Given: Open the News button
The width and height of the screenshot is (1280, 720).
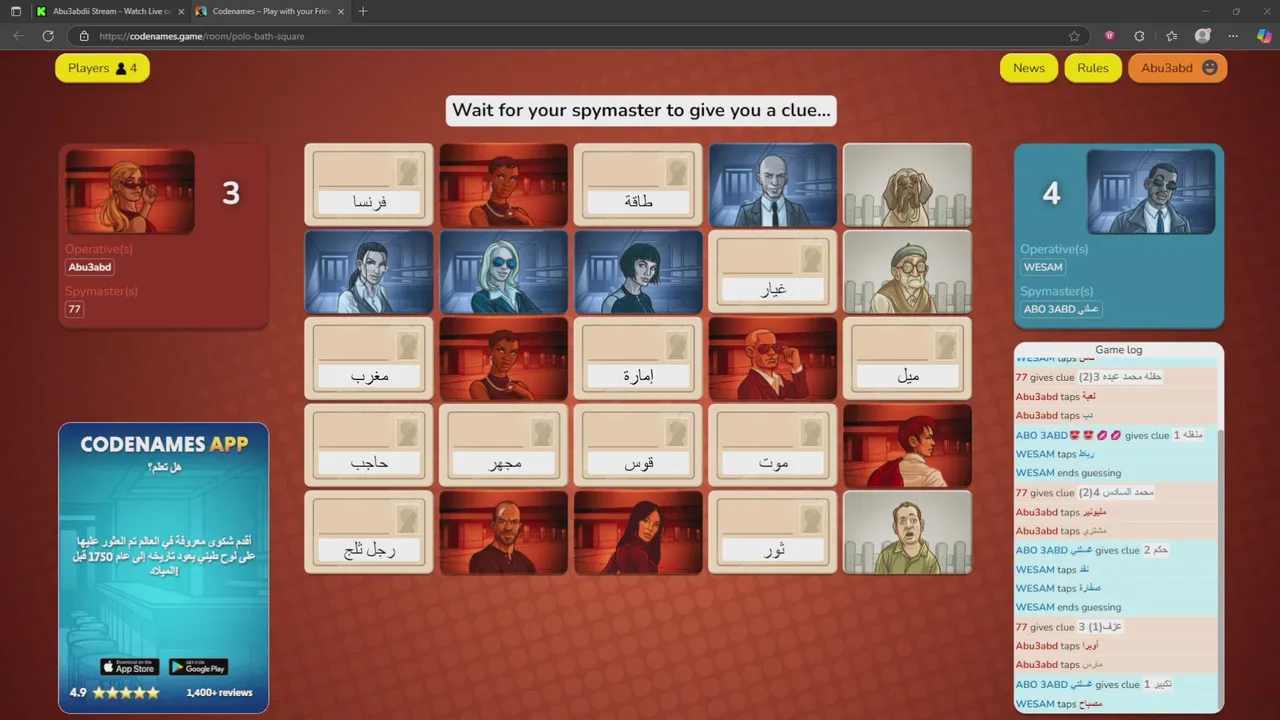Looking at the screenshot, I should click(x=1028, y=68).
